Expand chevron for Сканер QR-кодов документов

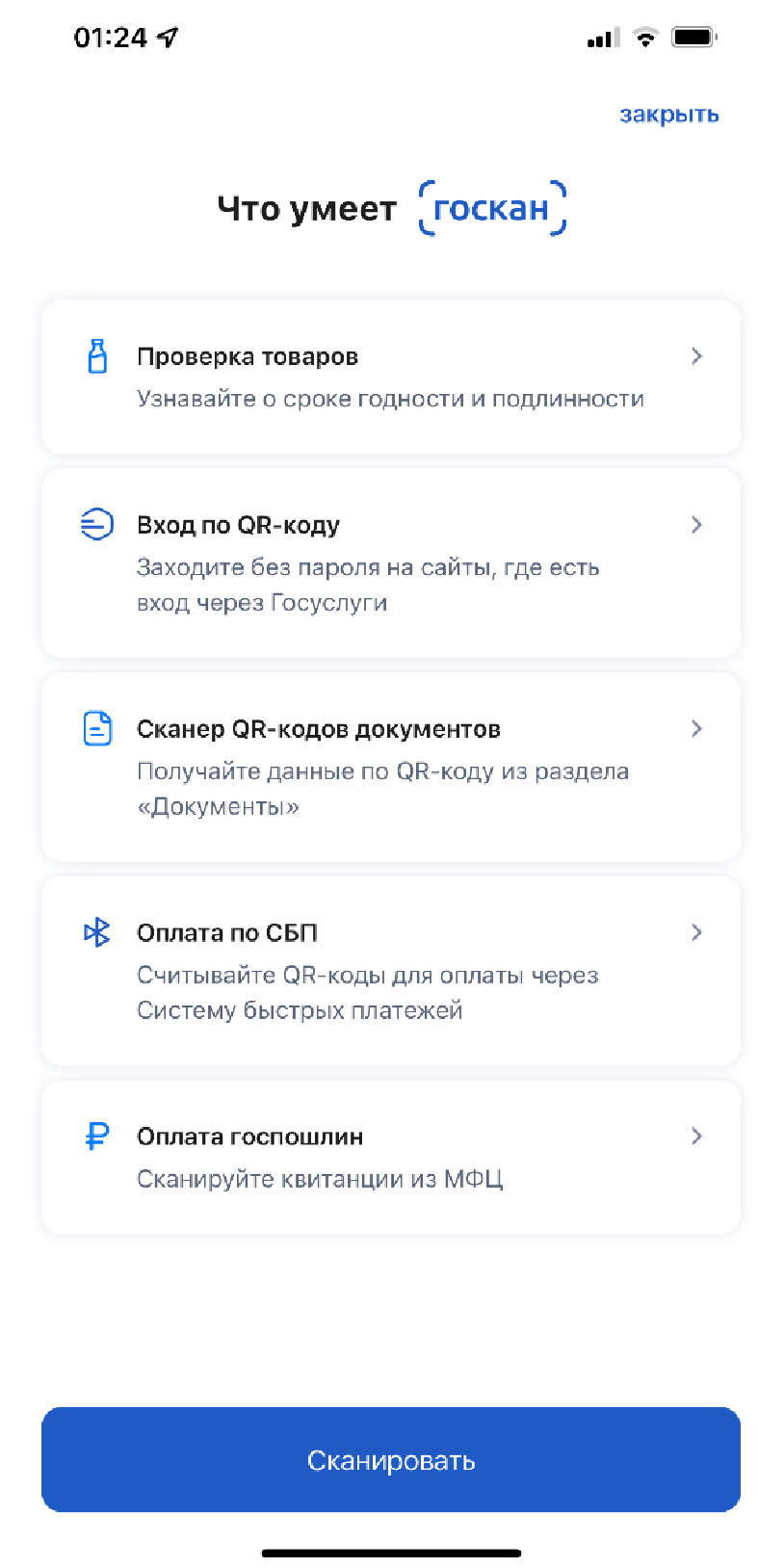point(696,729)
